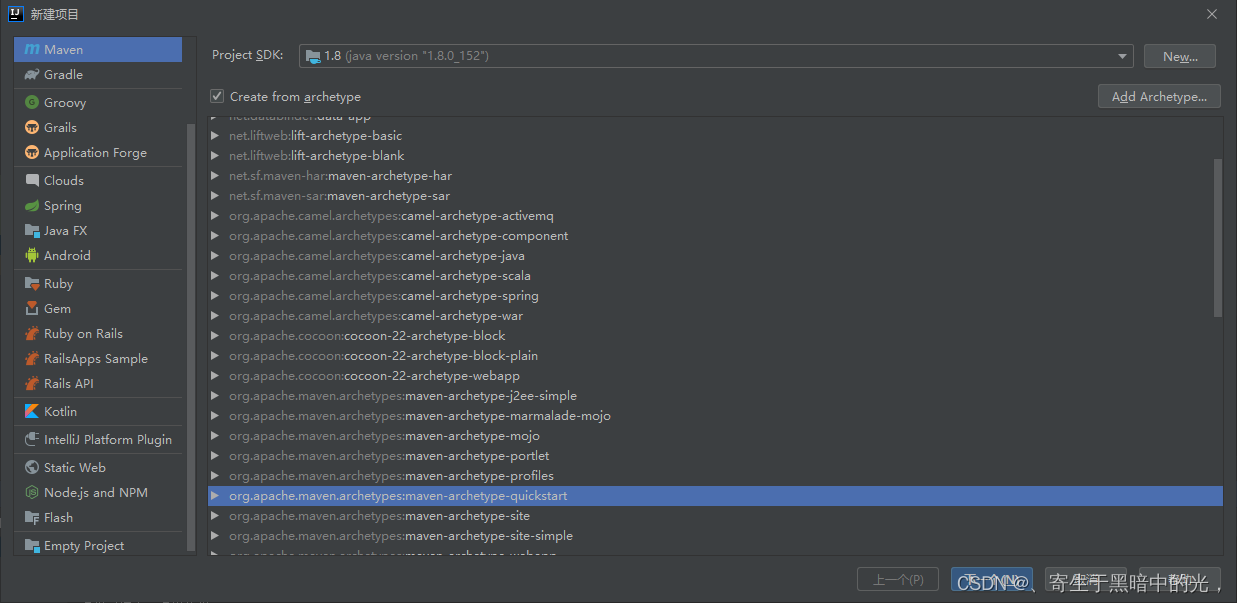The height and width of the screenshot is (603, 1237).
Task: Select maven-archetype-mojo row
Action: [715, 436]
